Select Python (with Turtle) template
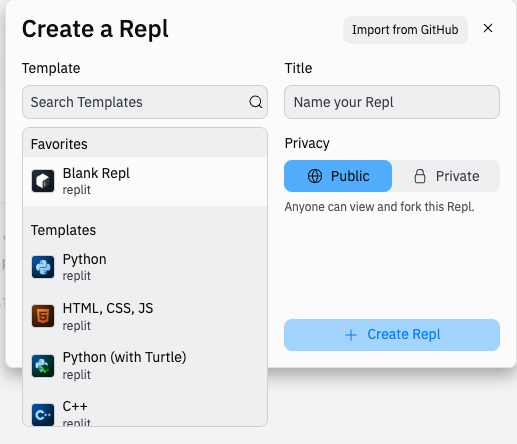 145,366
